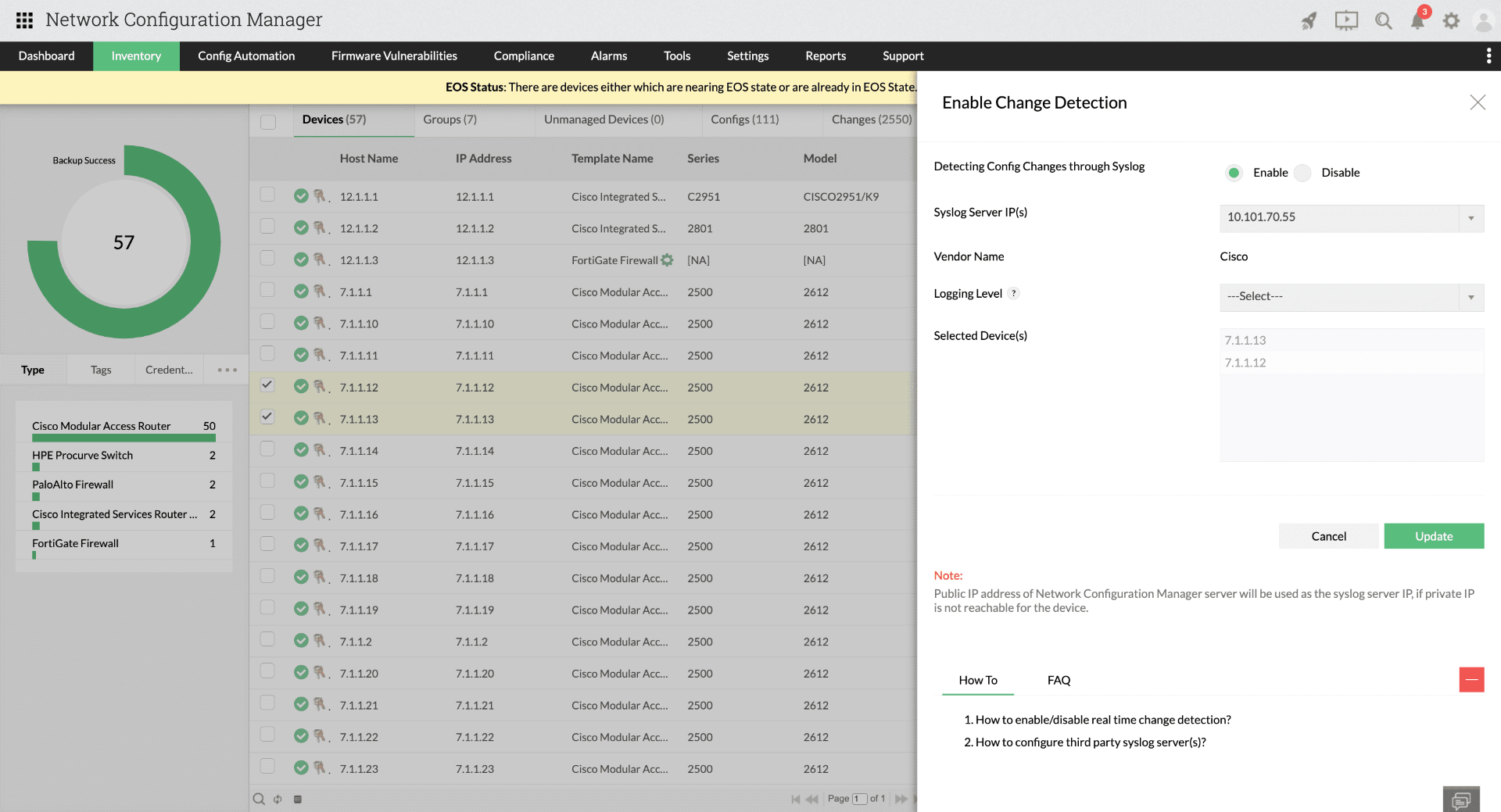Click the search magnifier in header
The height and width of the screenshot is (812, 1501).
pos(1384,21)
